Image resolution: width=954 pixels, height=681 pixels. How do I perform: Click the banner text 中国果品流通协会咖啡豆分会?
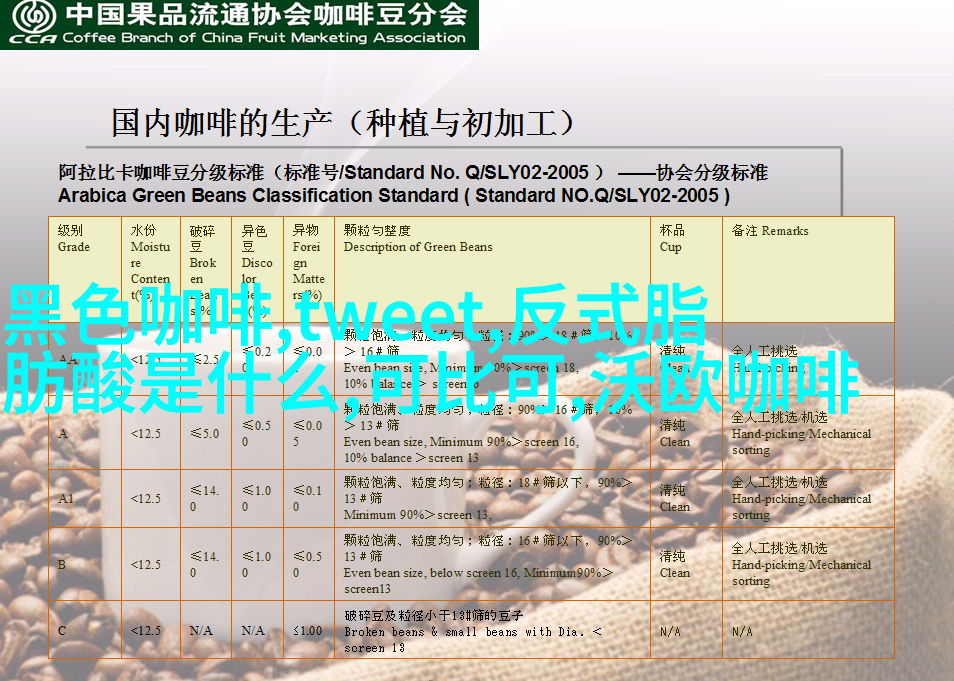[x=266, y=15]
